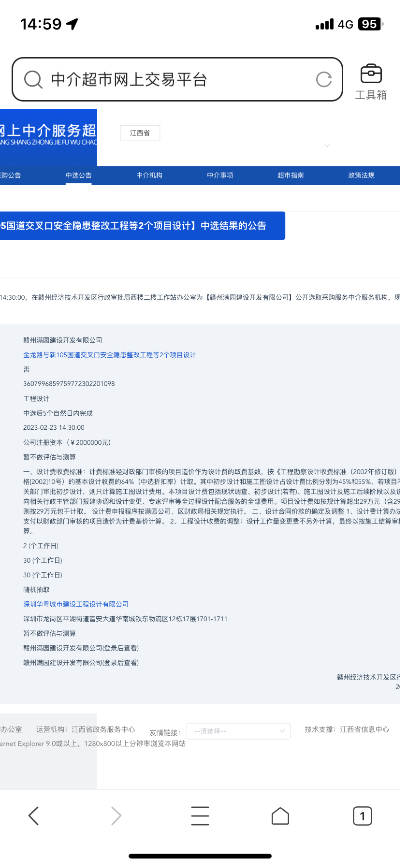Click the 网上中介服务超市 site logo banner
The width and height of the screenshot is (400, 865).
49,137
